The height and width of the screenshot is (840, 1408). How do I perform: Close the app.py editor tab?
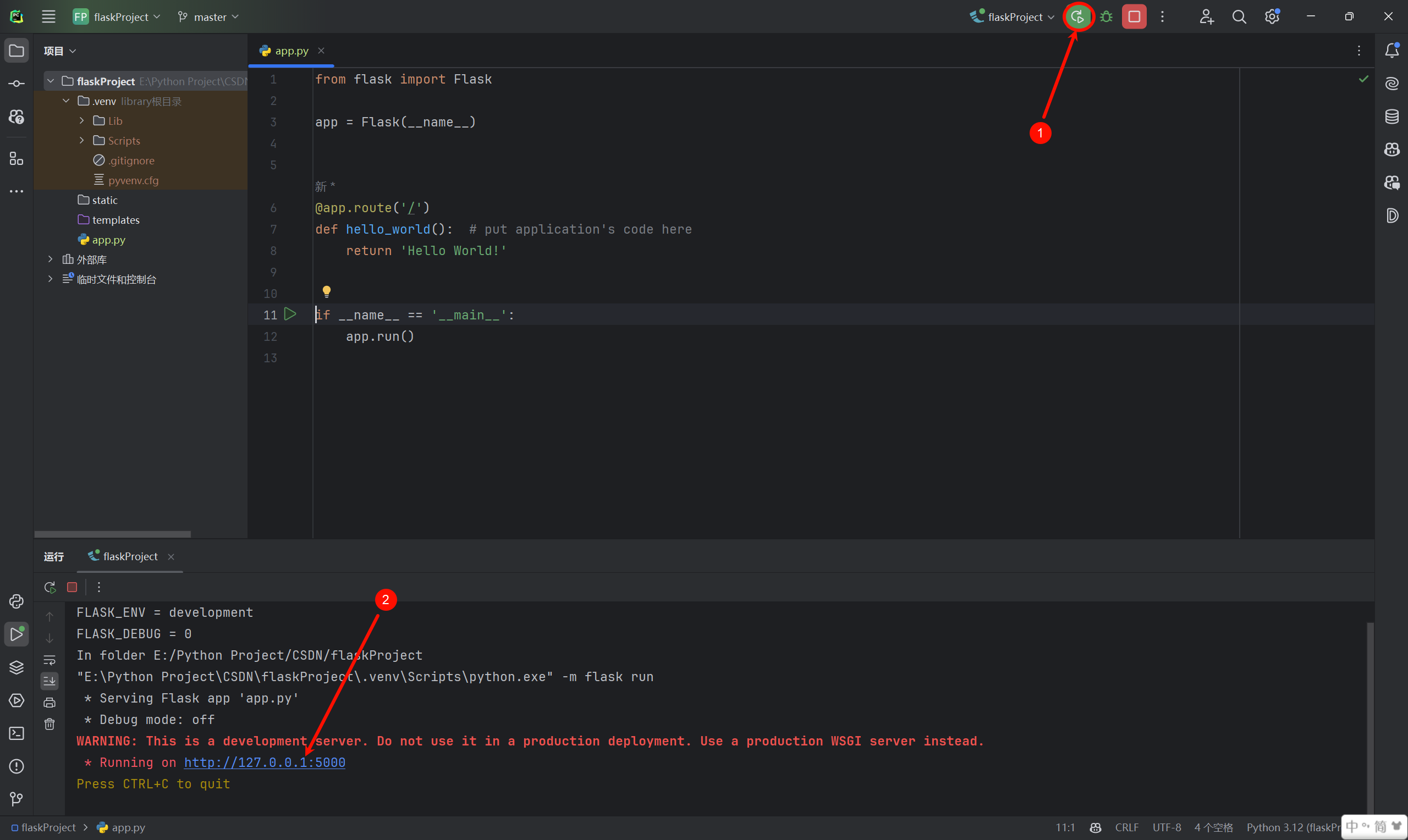321,51
